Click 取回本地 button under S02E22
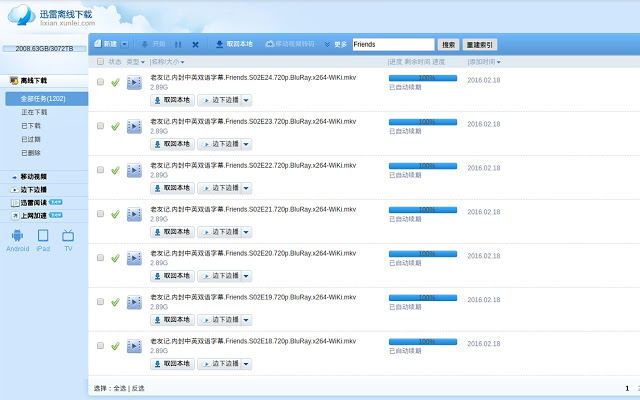Screen dimensions: 640x400 point(172,188)
